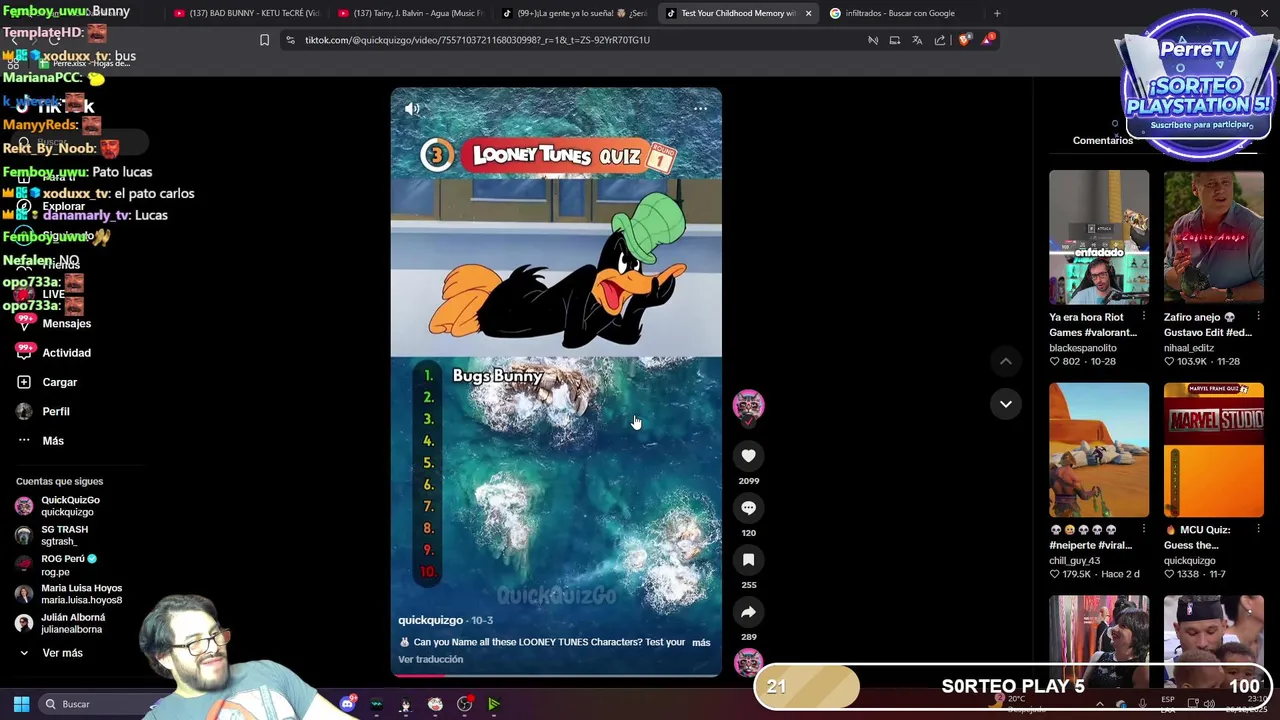
Task: Open options dots on #neiperte card
Action: pos(1144,530)
